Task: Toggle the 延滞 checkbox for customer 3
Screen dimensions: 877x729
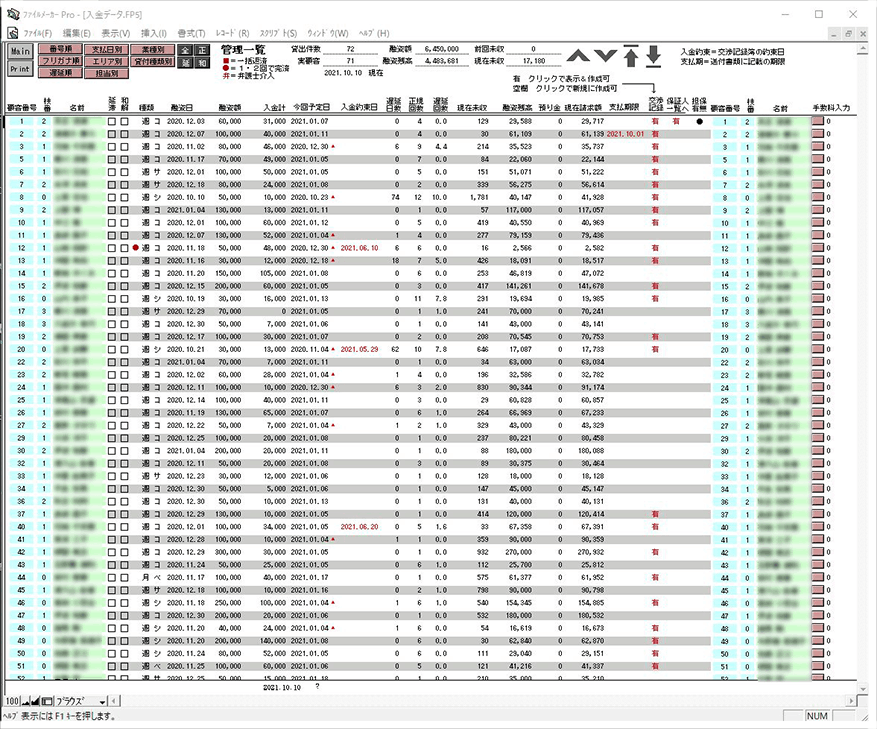Action: click(x=112, y=146)
